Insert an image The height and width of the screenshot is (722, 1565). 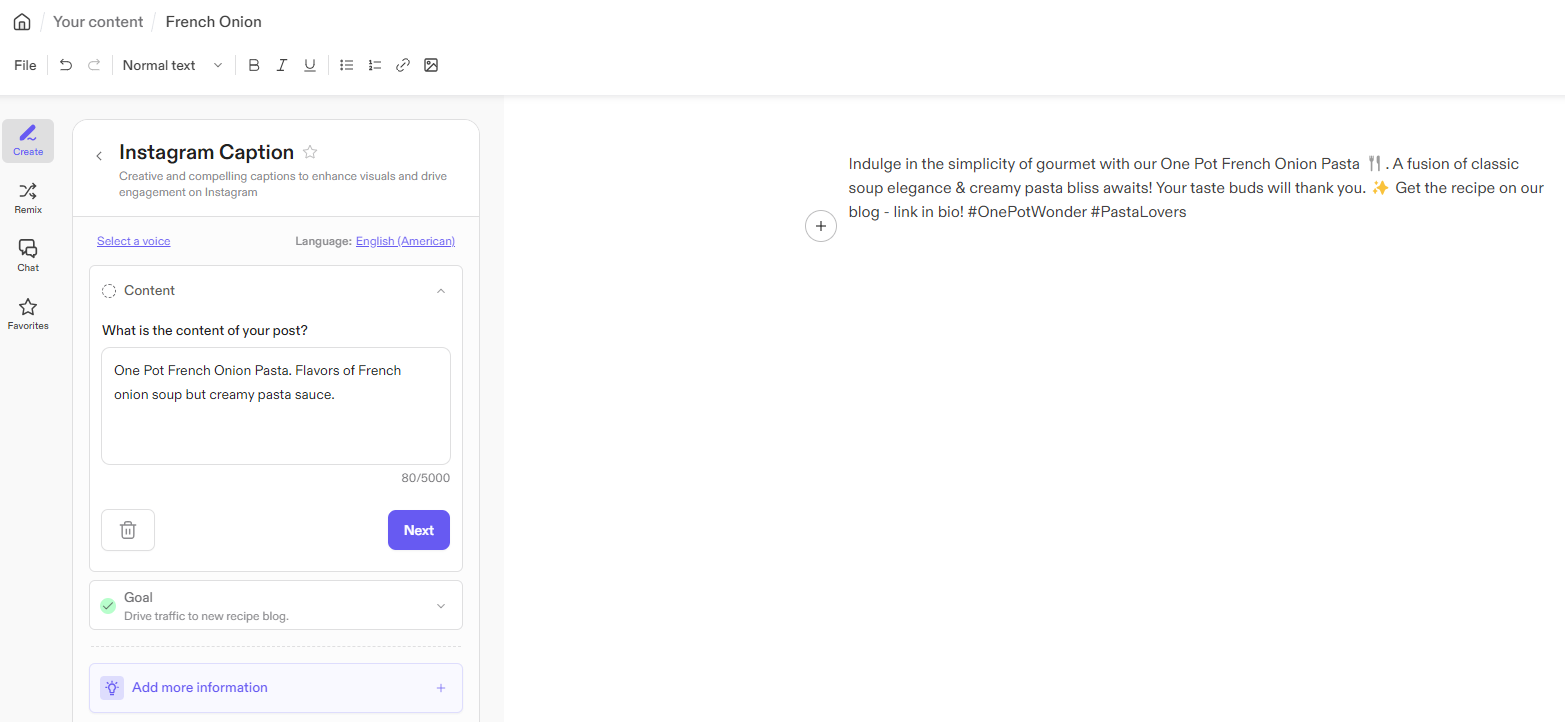[431, 65]
